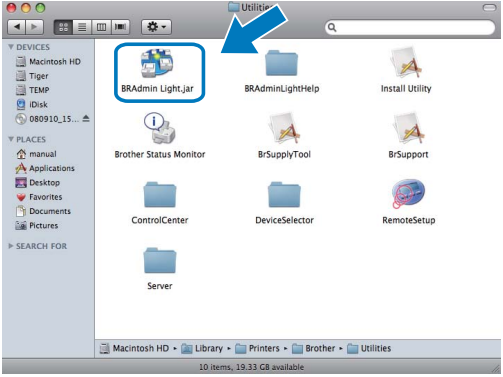Switch to list view

(82, 27)
